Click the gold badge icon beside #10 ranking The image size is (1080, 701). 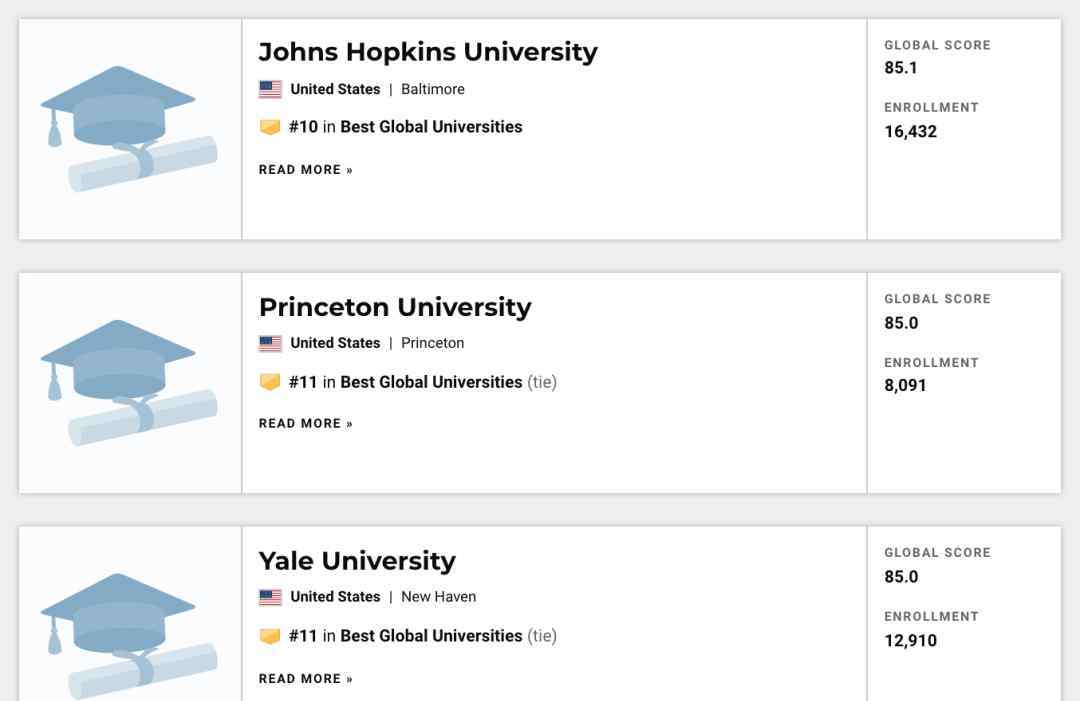pos(270,127)
